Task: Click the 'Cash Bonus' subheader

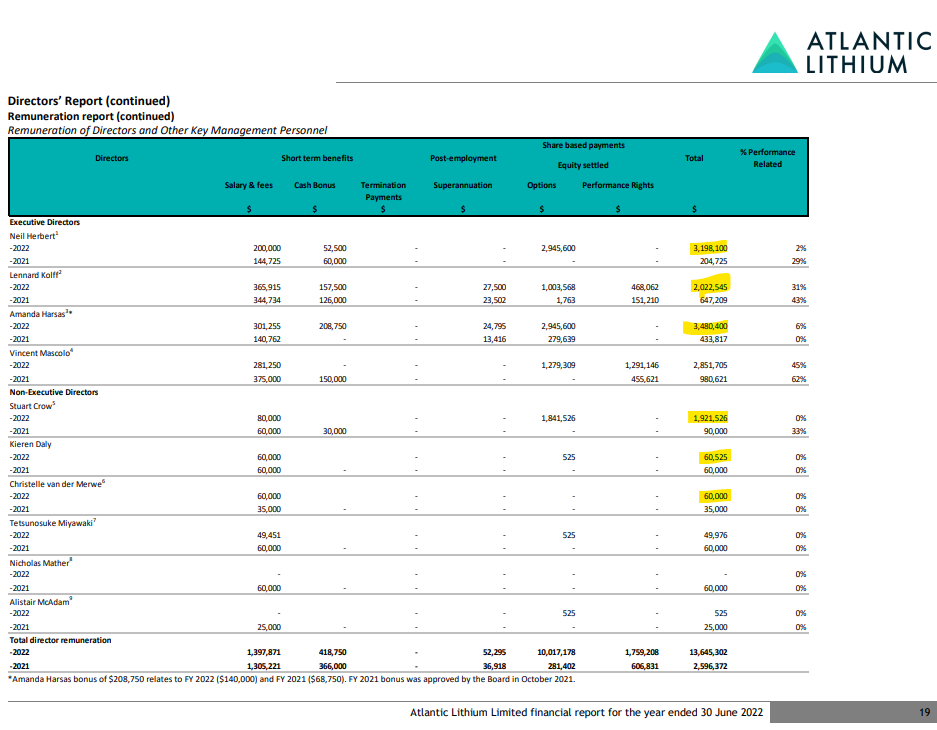Action: [x=314, y=185]
